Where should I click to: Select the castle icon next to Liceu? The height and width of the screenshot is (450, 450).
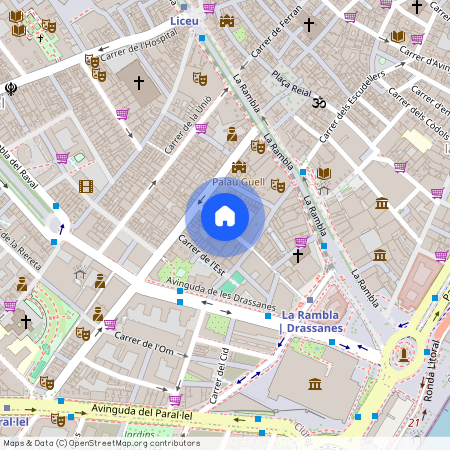pyautogui.click(x=227, y=21)
